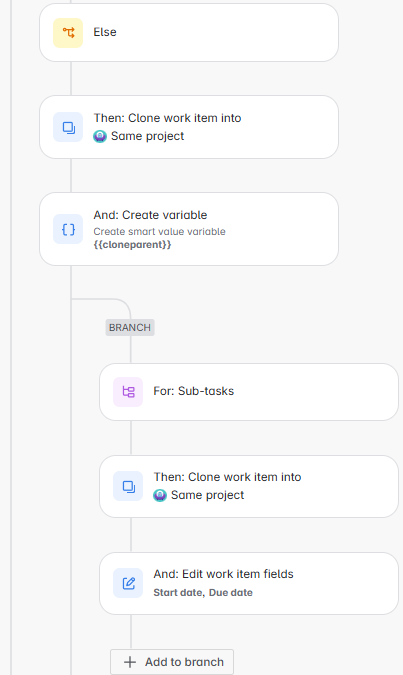This screenshot has width=403, height=675.
Task: Click the 'Start date, Due date' field summary
Action: [203, 593]
